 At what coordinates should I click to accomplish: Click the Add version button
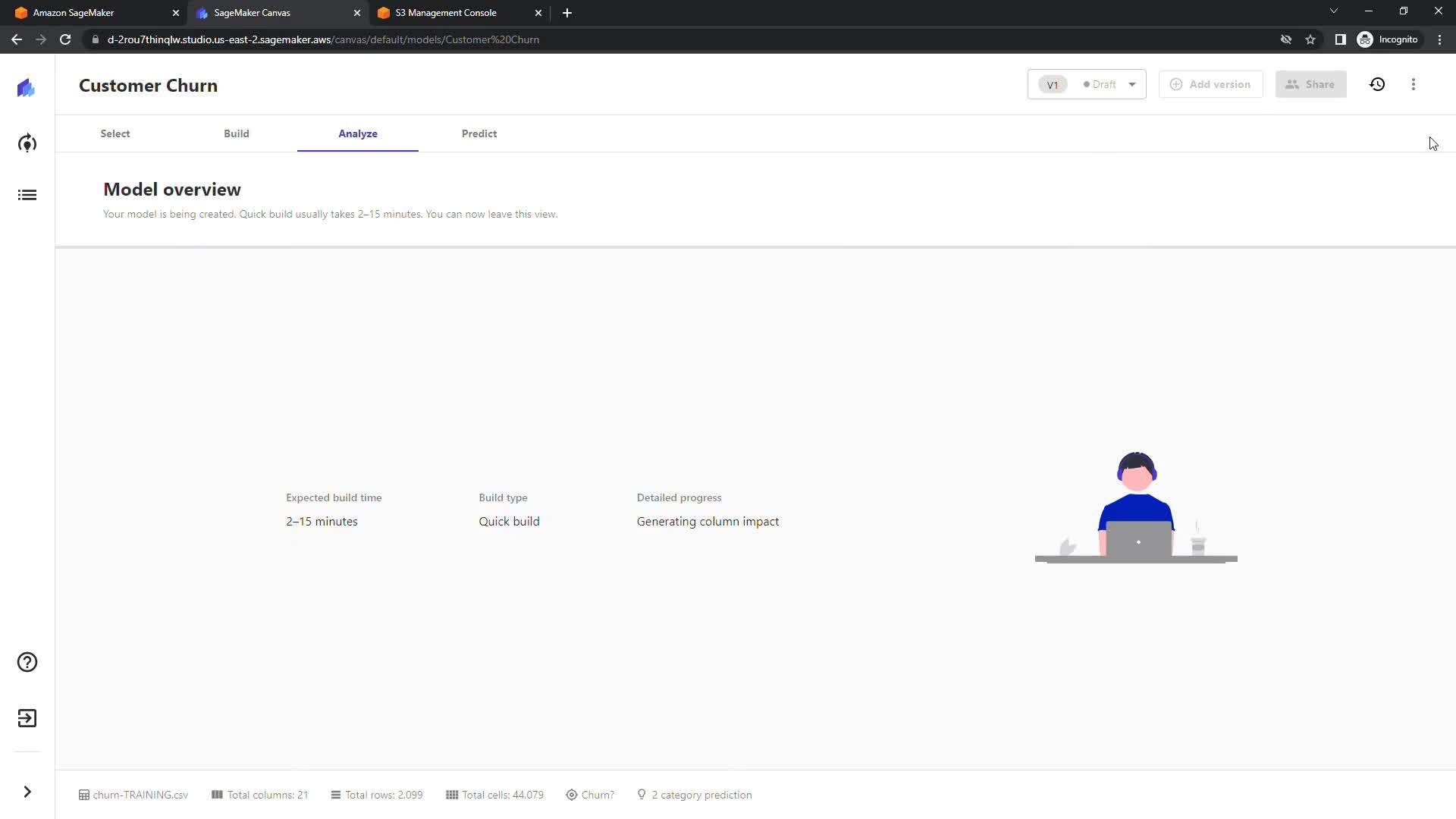pyautogui.click(x=1210, y=84)
